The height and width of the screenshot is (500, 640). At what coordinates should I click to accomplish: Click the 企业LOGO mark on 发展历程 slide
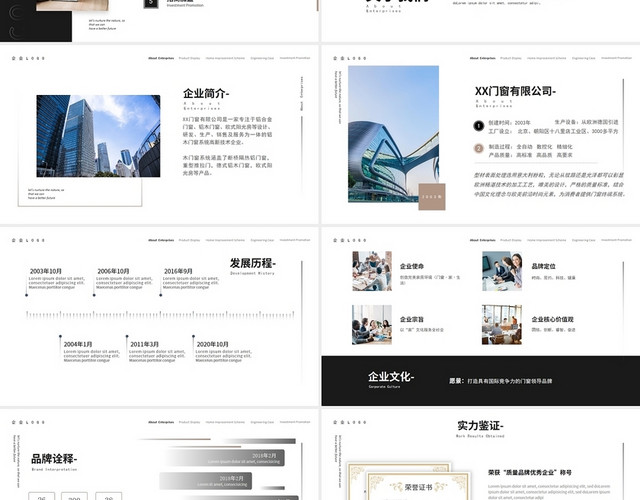tap(28, 240)
